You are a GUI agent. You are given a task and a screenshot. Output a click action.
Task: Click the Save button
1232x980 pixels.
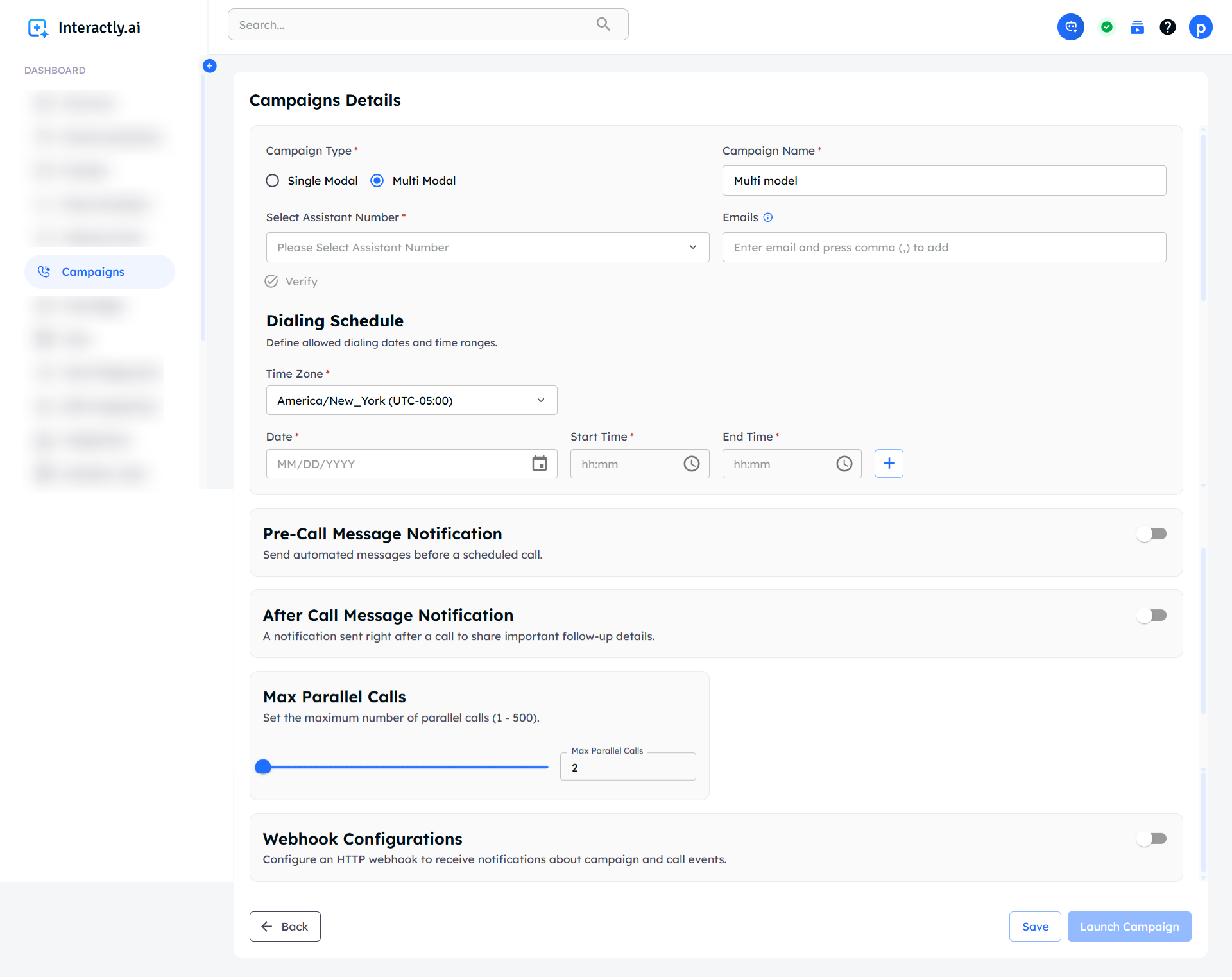click(x=1034, y=927)
